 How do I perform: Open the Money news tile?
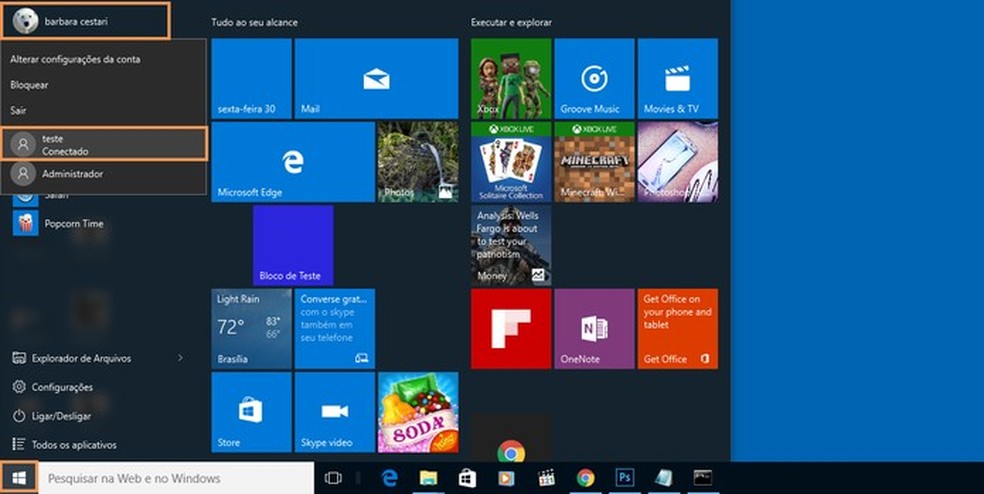coord(511,245)
